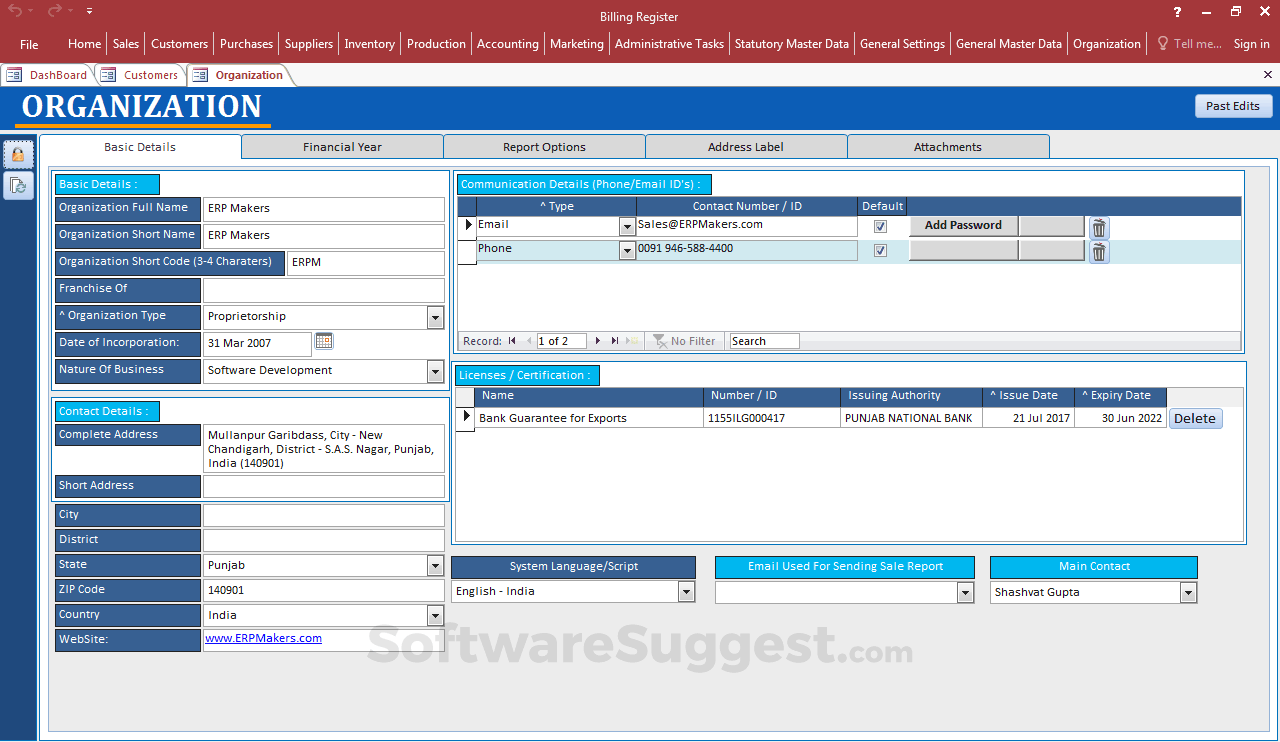Go to first record in navigator

pos(512,341)
